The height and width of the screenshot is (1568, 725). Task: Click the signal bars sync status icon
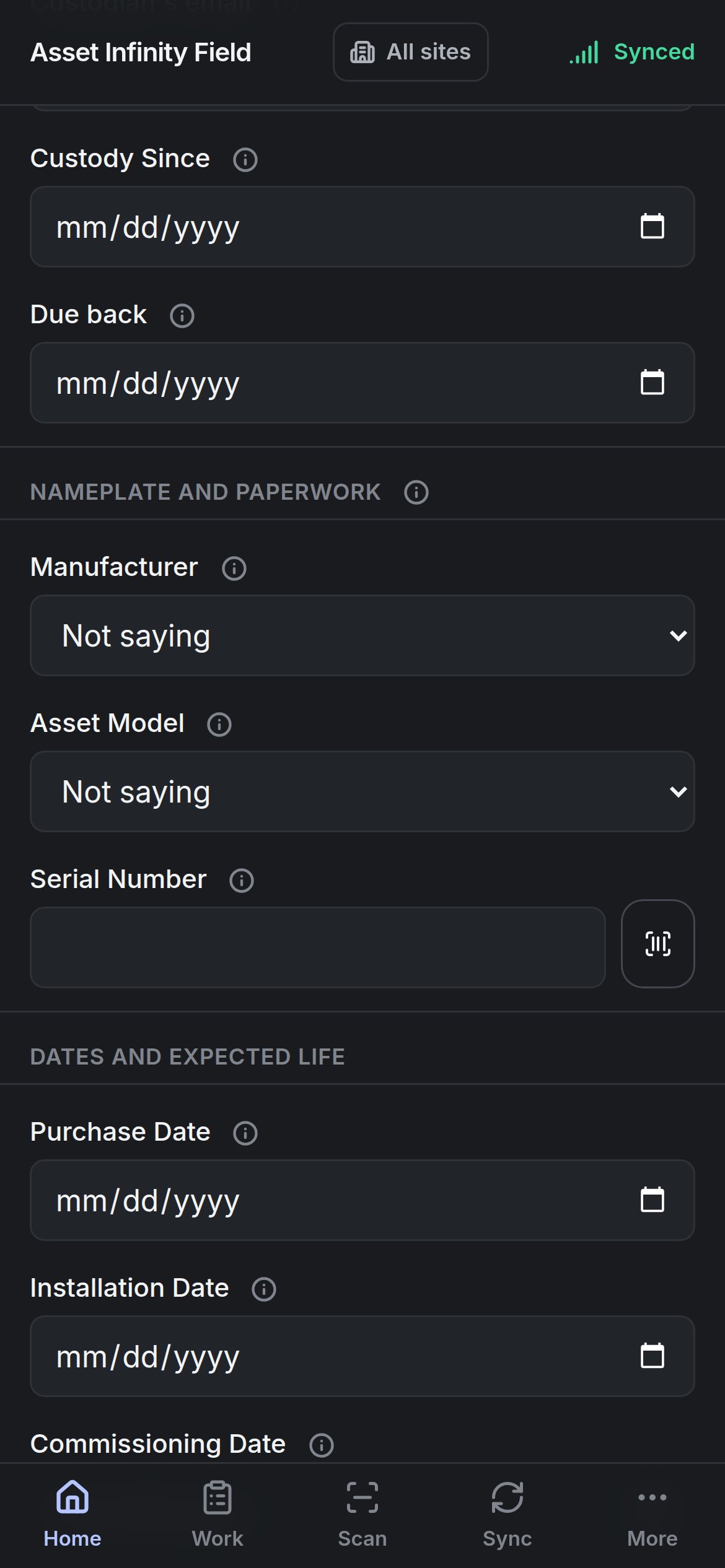tap(584, 53)
